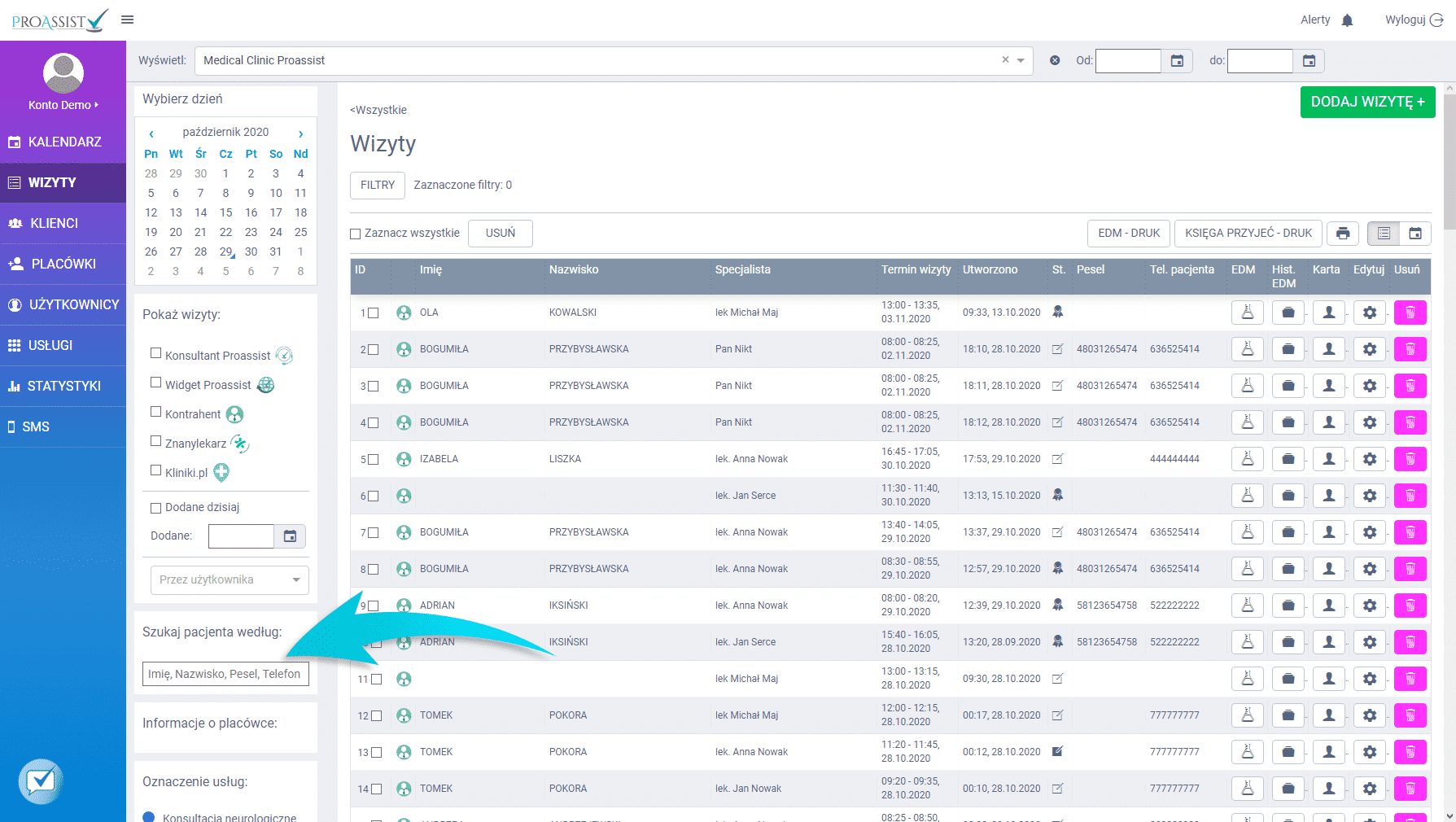
Task: Click the Od date input field
Action: coord(1128,61)
